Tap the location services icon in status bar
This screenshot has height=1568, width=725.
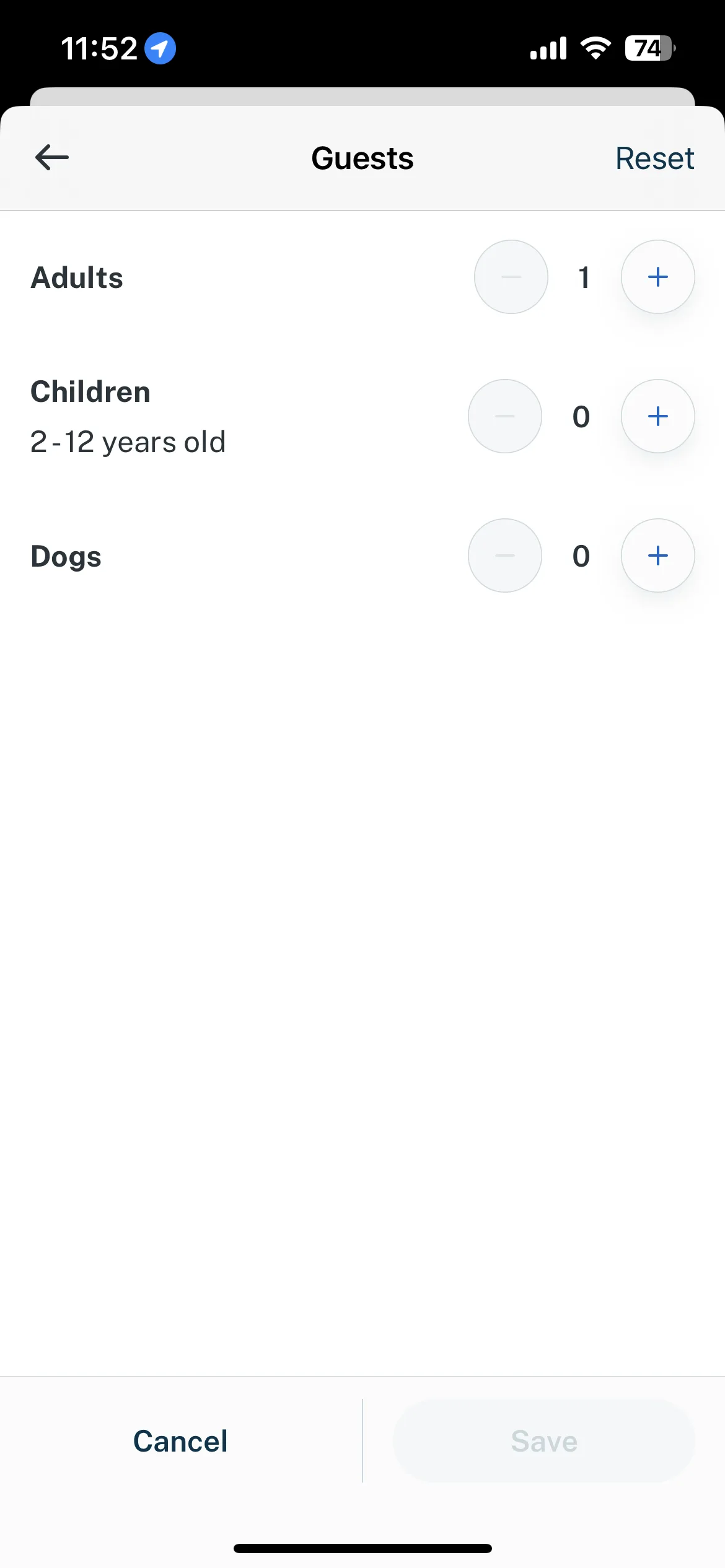tap(160, 48)
